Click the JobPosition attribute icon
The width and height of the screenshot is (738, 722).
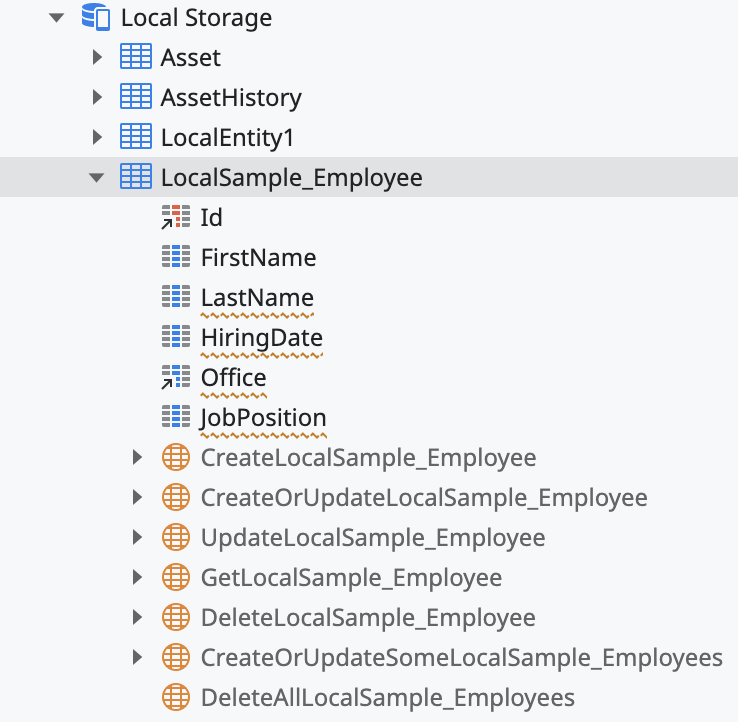tap(176, 417)
